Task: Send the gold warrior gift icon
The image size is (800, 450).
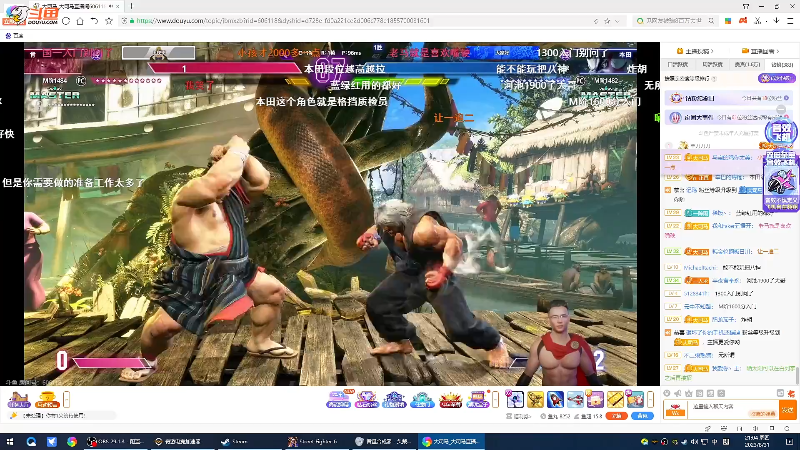Action: (x=535, y=399)
